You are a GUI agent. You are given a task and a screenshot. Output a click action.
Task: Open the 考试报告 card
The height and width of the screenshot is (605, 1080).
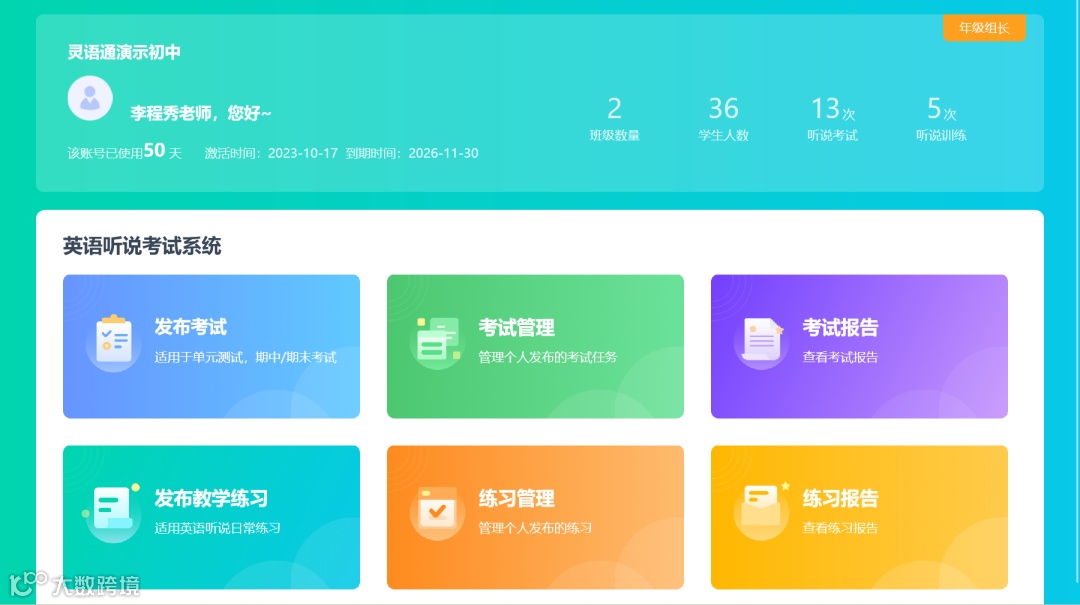point(859,347)
